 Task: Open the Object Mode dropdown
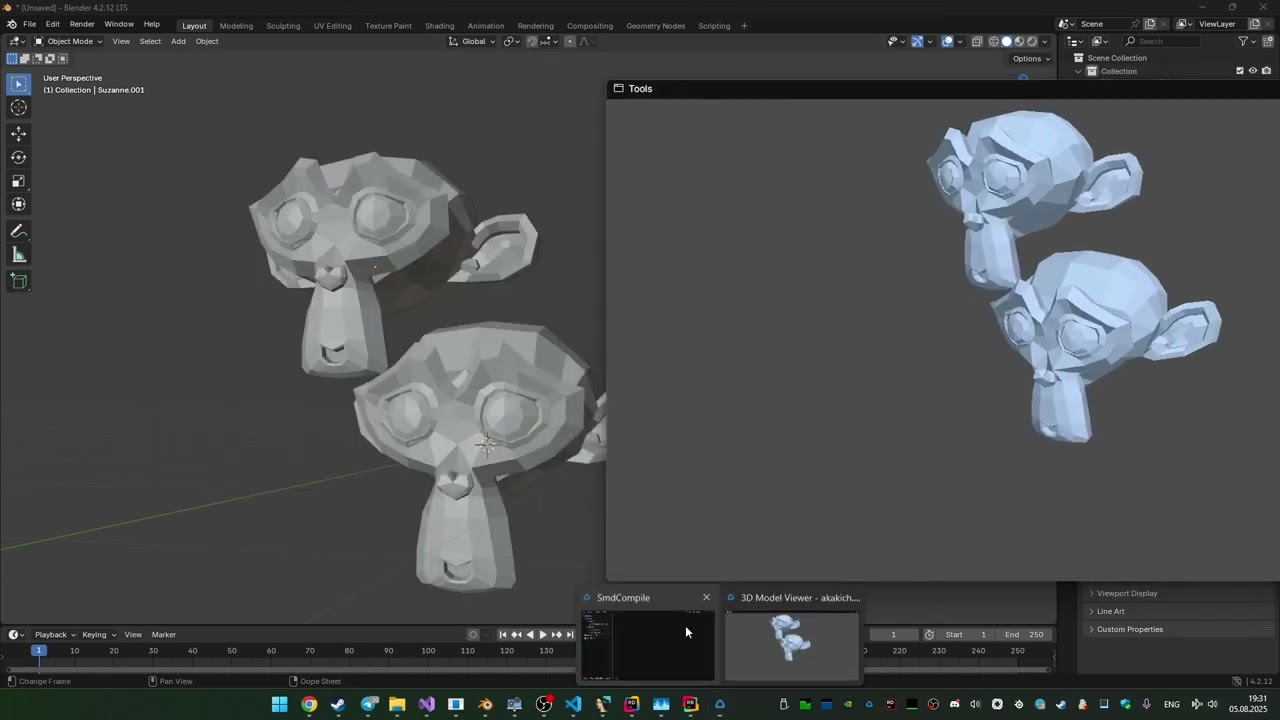coord(68,41)
